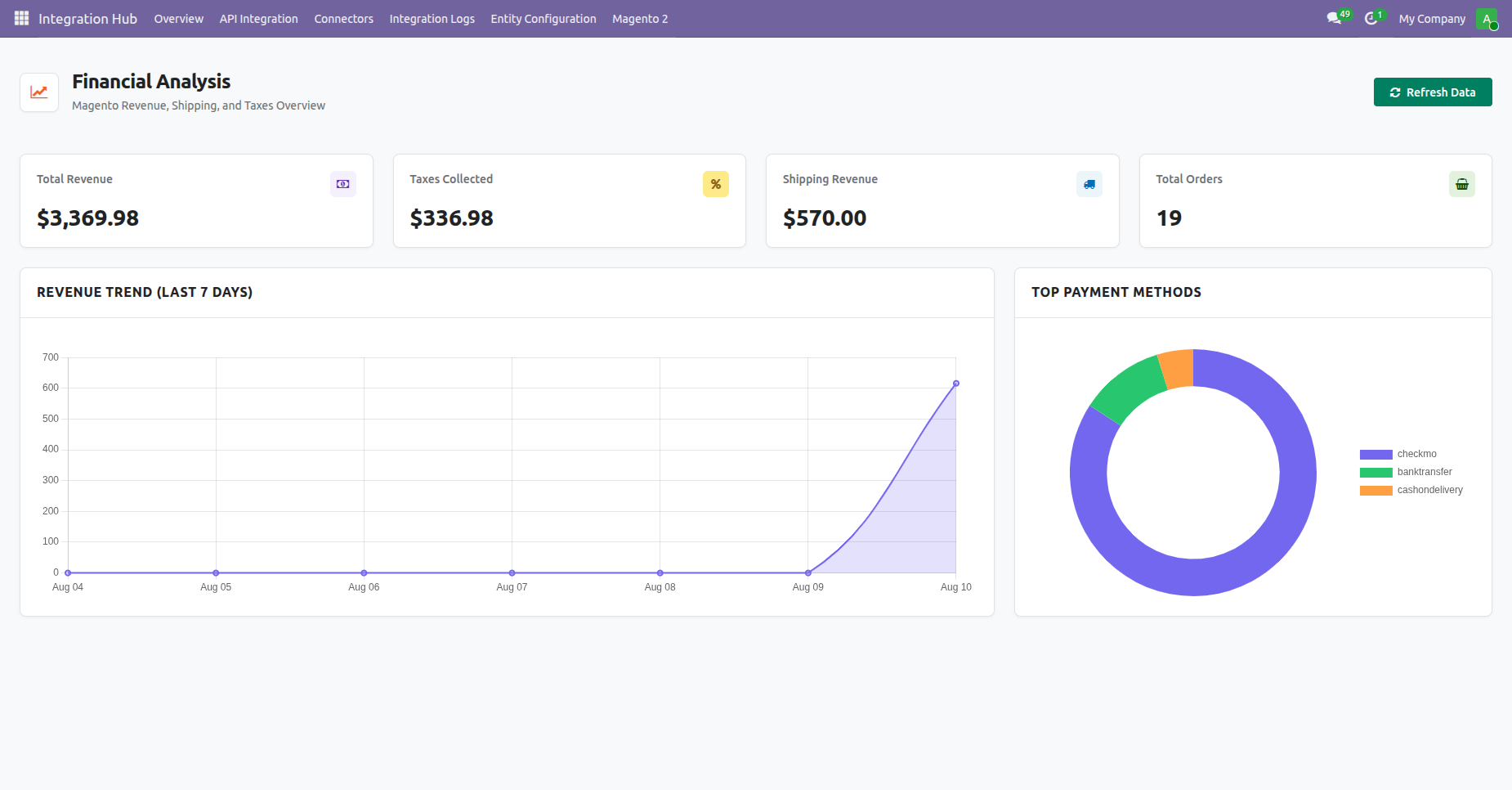Click the user avatar A
Image resolution: width=1512 pixels, height=790 pixels.
click(1487, 19)
